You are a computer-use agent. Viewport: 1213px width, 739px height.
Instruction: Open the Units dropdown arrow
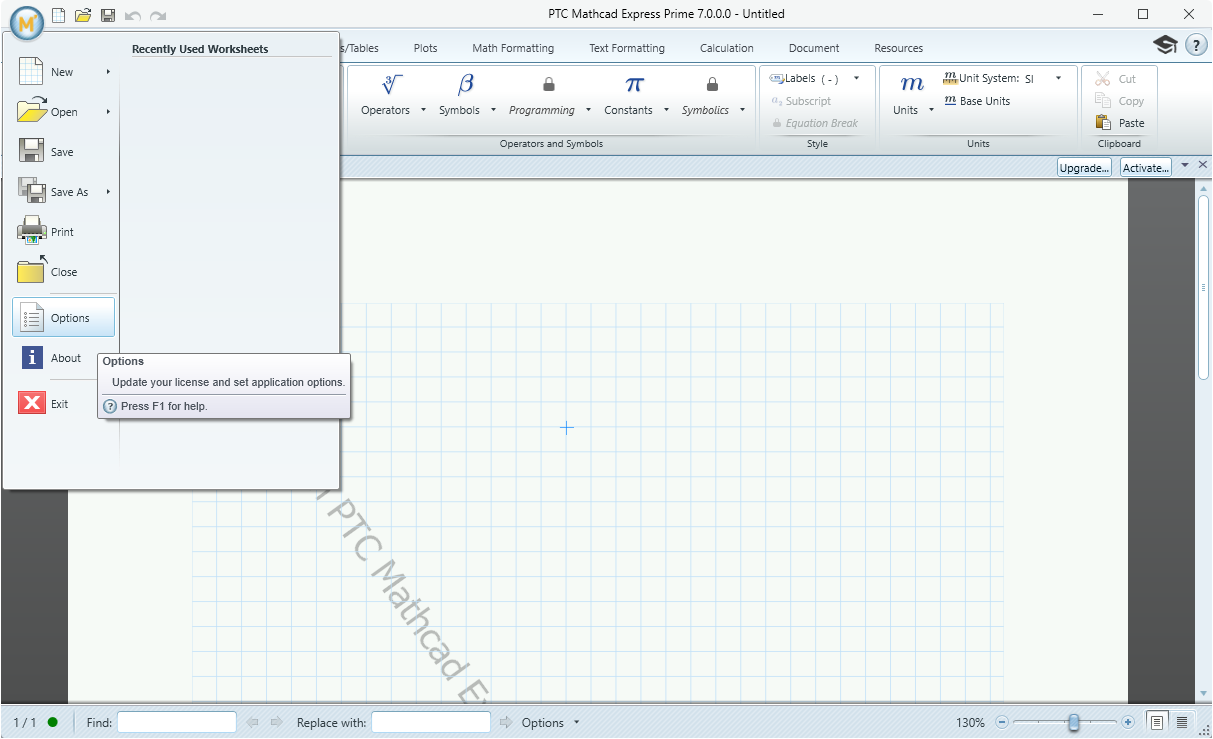pos(931,110)
